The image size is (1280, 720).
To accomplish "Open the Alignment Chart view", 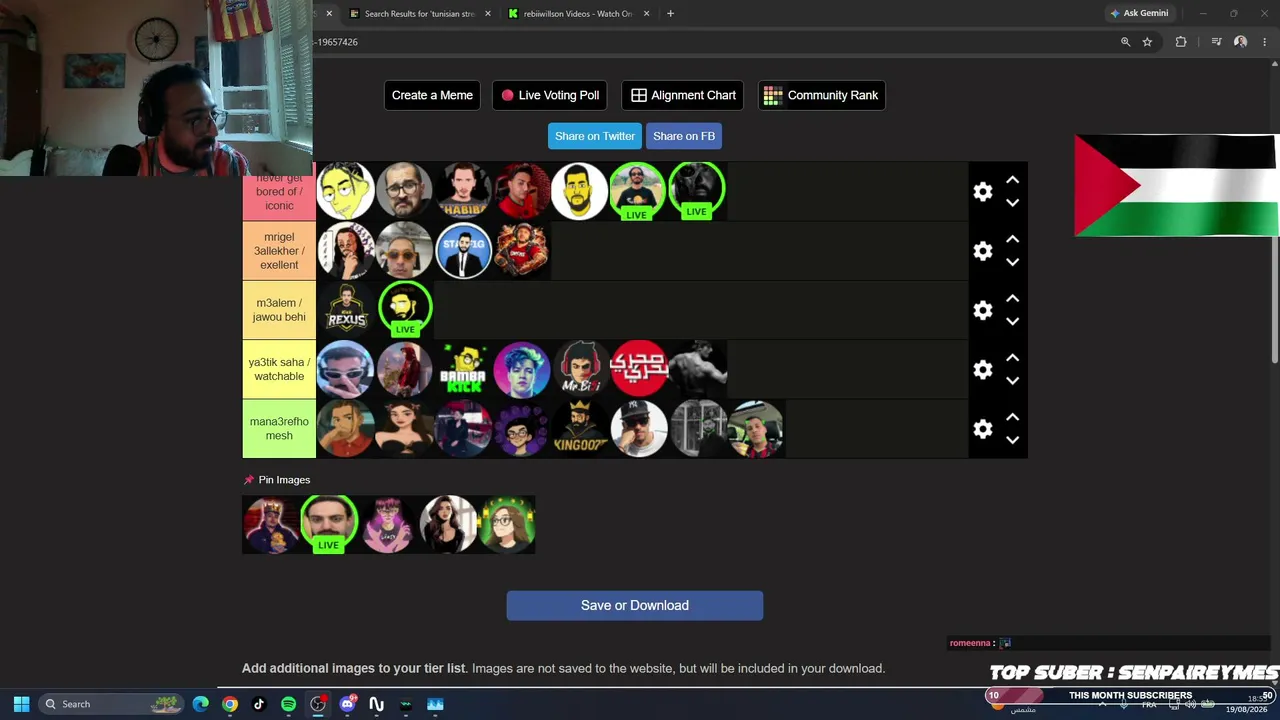I will coord(684,95).
